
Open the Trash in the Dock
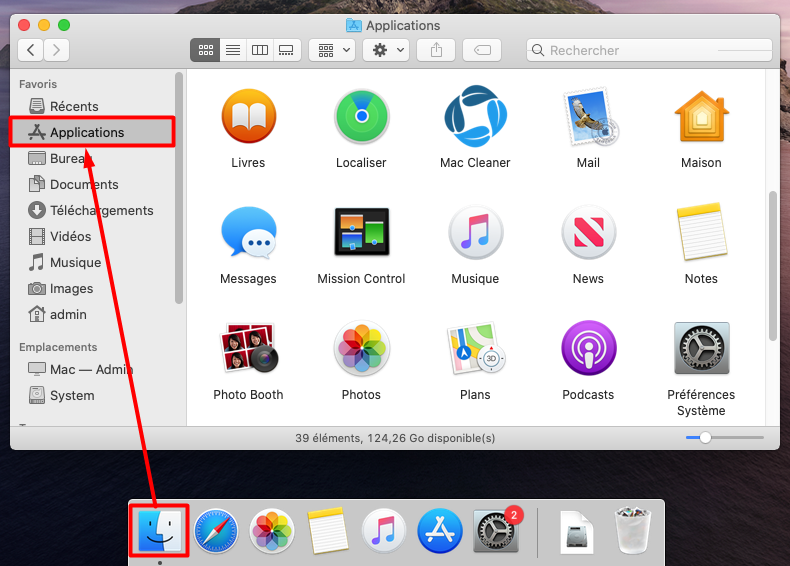(x=633, y=531)
